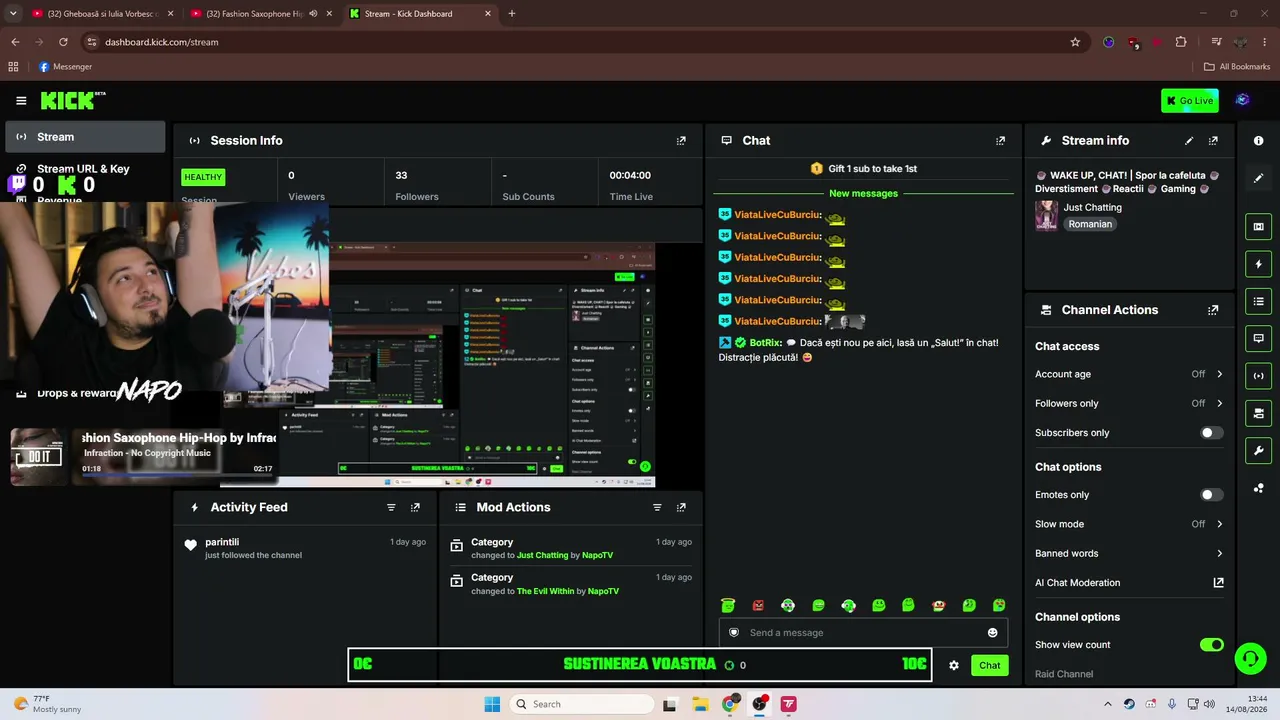Image resolution: width=1280 pixels, height=720 pixels.
Task: Disable Show view count switch
Action: (x=1211, y=645)
